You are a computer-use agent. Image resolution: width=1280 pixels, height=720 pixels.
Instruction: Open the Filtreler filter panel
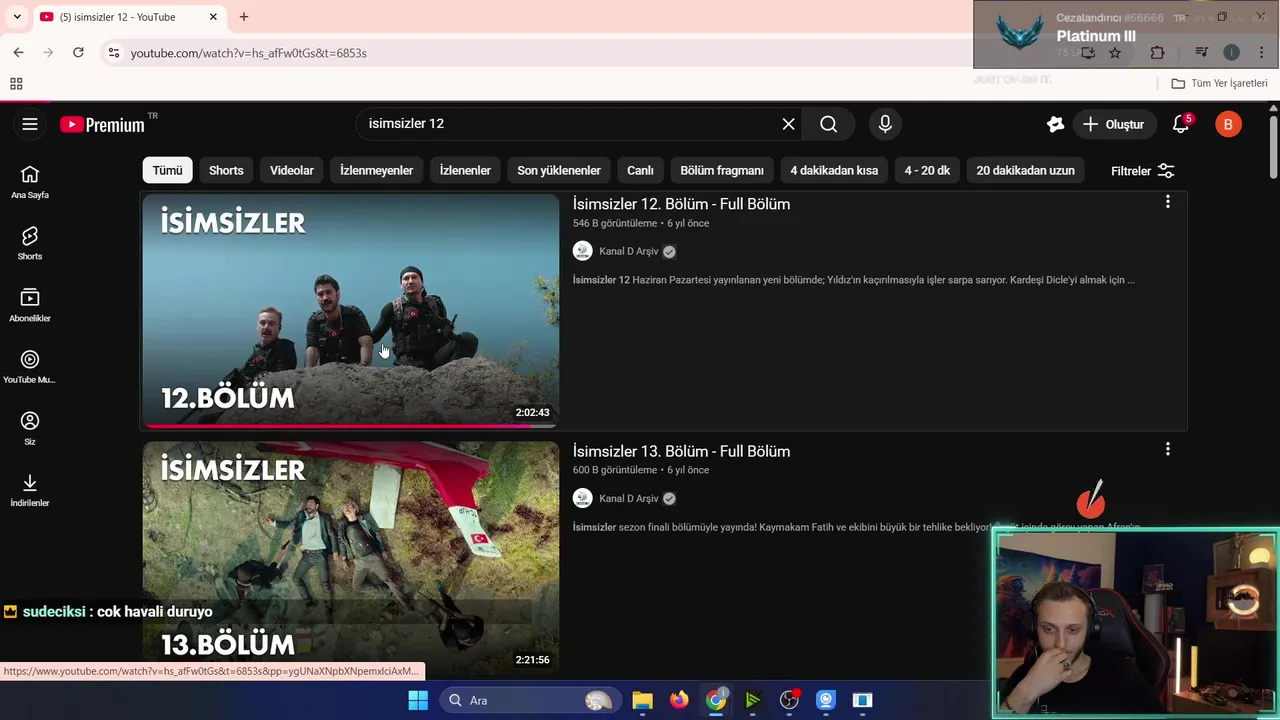1143,171
